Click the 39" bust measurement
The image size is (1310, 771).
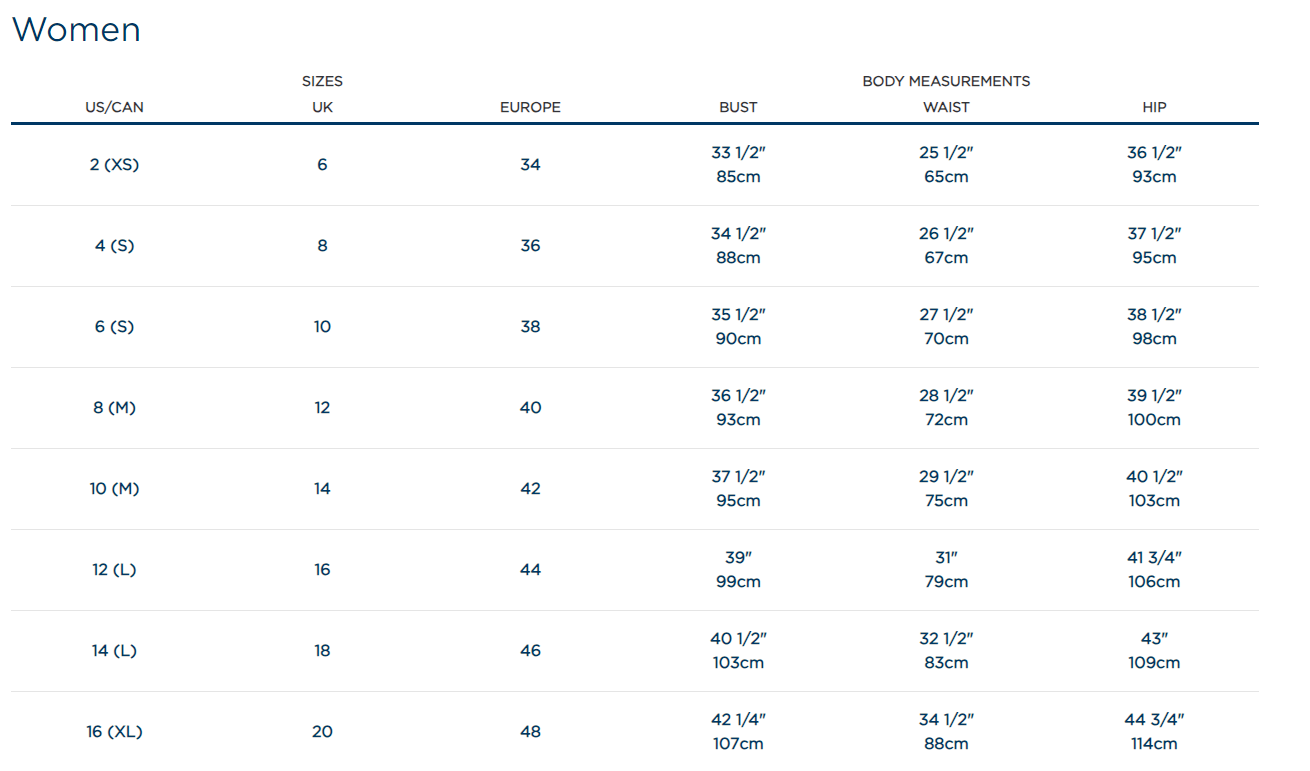738,558
